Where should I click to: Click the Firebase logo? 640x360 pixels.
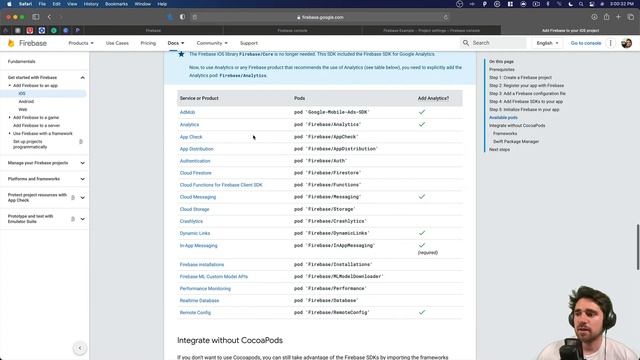click(27, 43)
